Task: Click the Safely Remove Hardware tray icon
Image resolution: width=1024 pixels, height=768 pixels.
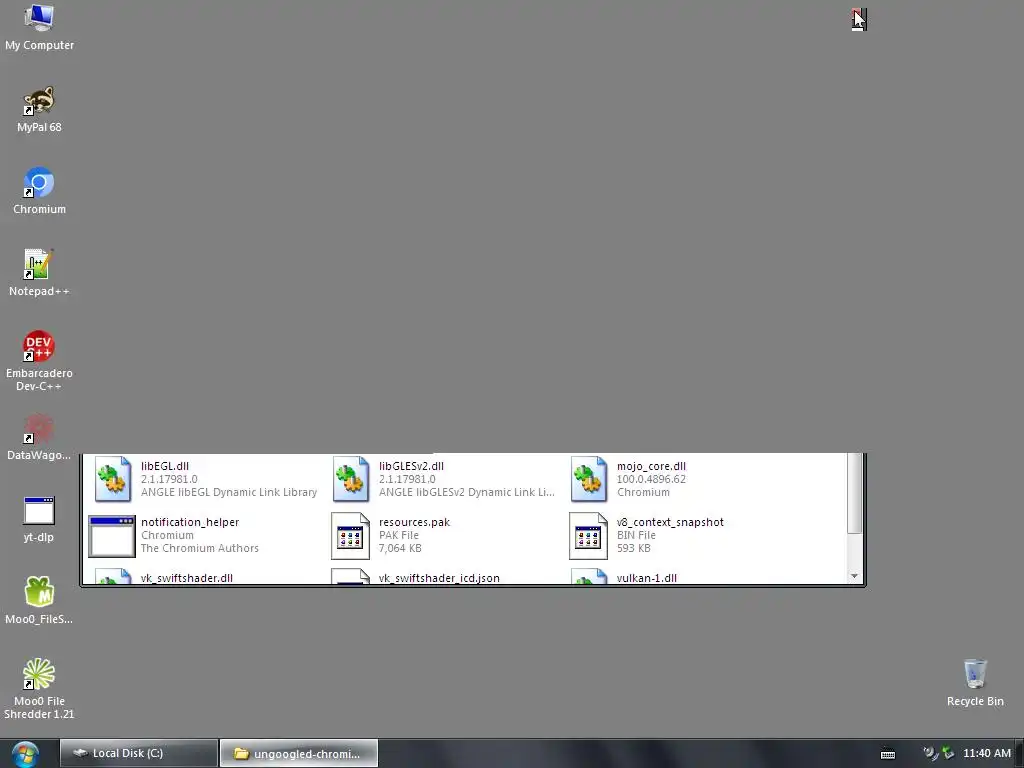Action: point(948,754)
